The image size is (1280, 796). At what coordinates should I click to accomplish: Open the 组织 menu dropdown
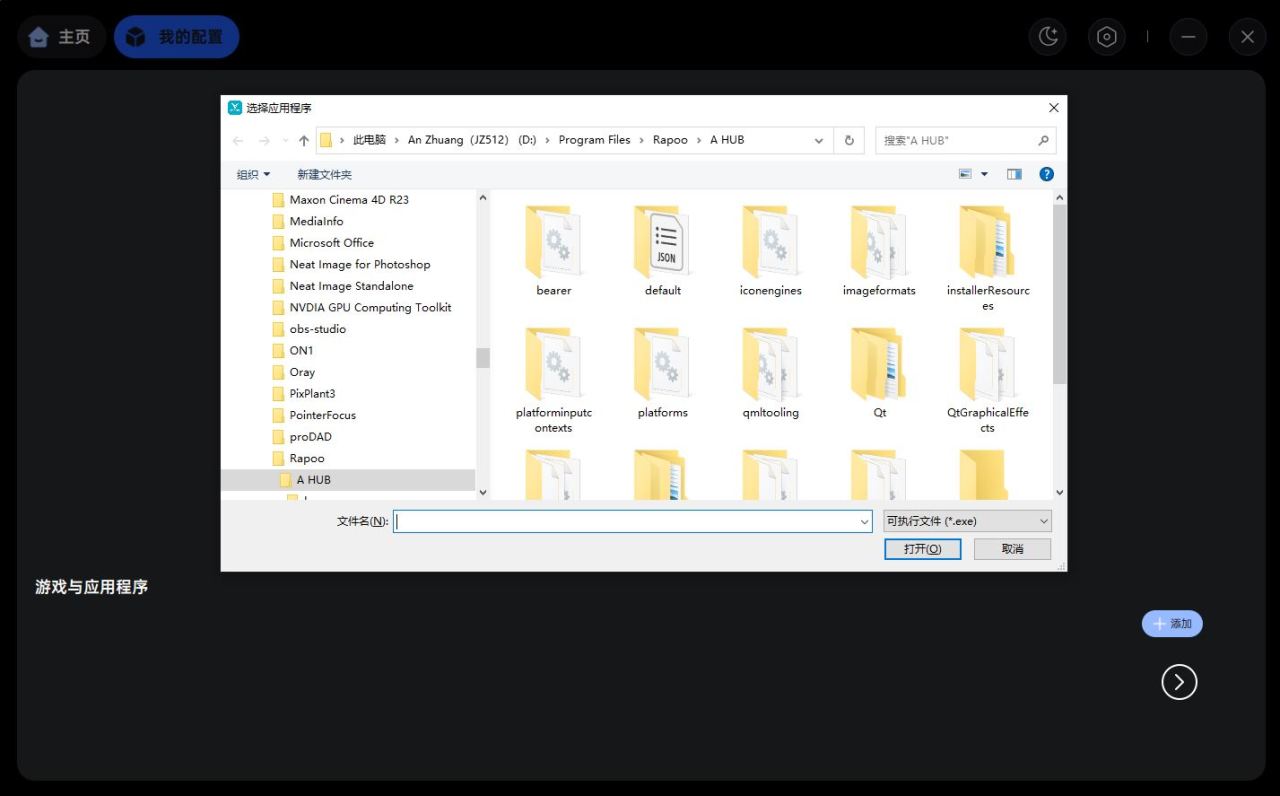(253, 174)
